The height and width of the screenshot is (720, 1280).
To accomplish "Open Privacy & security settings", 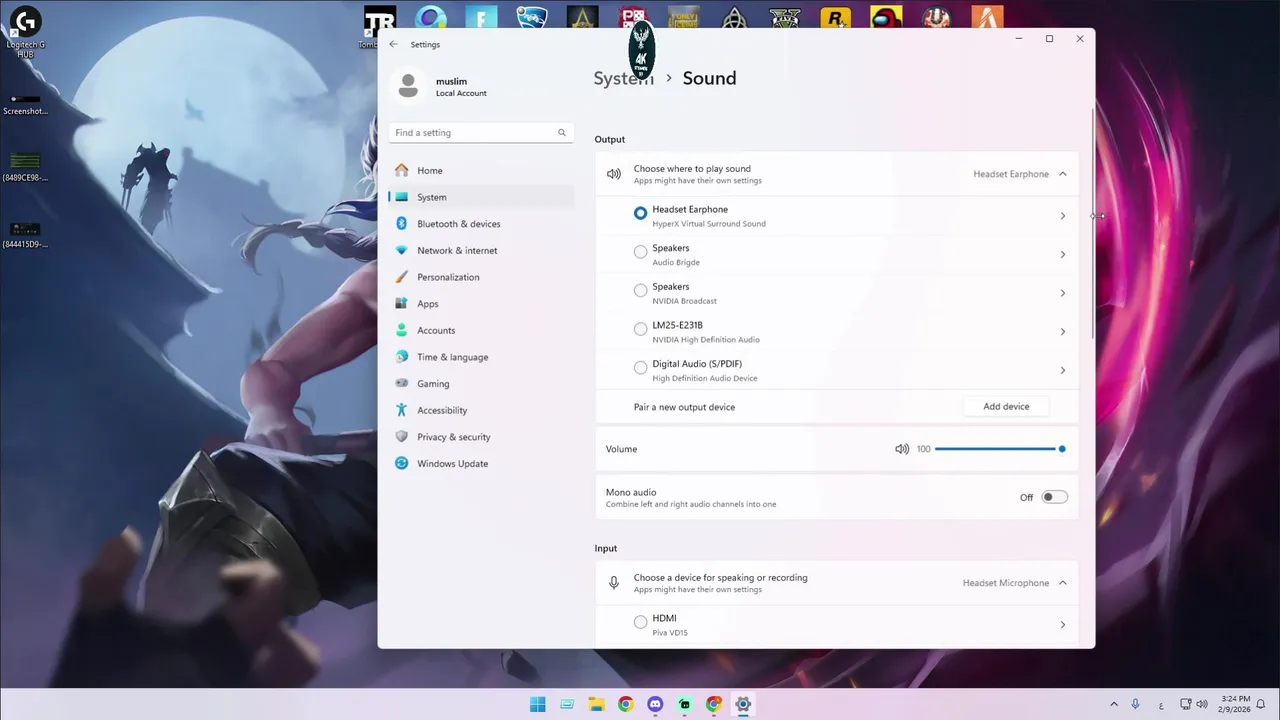I will tap(482, 437).
